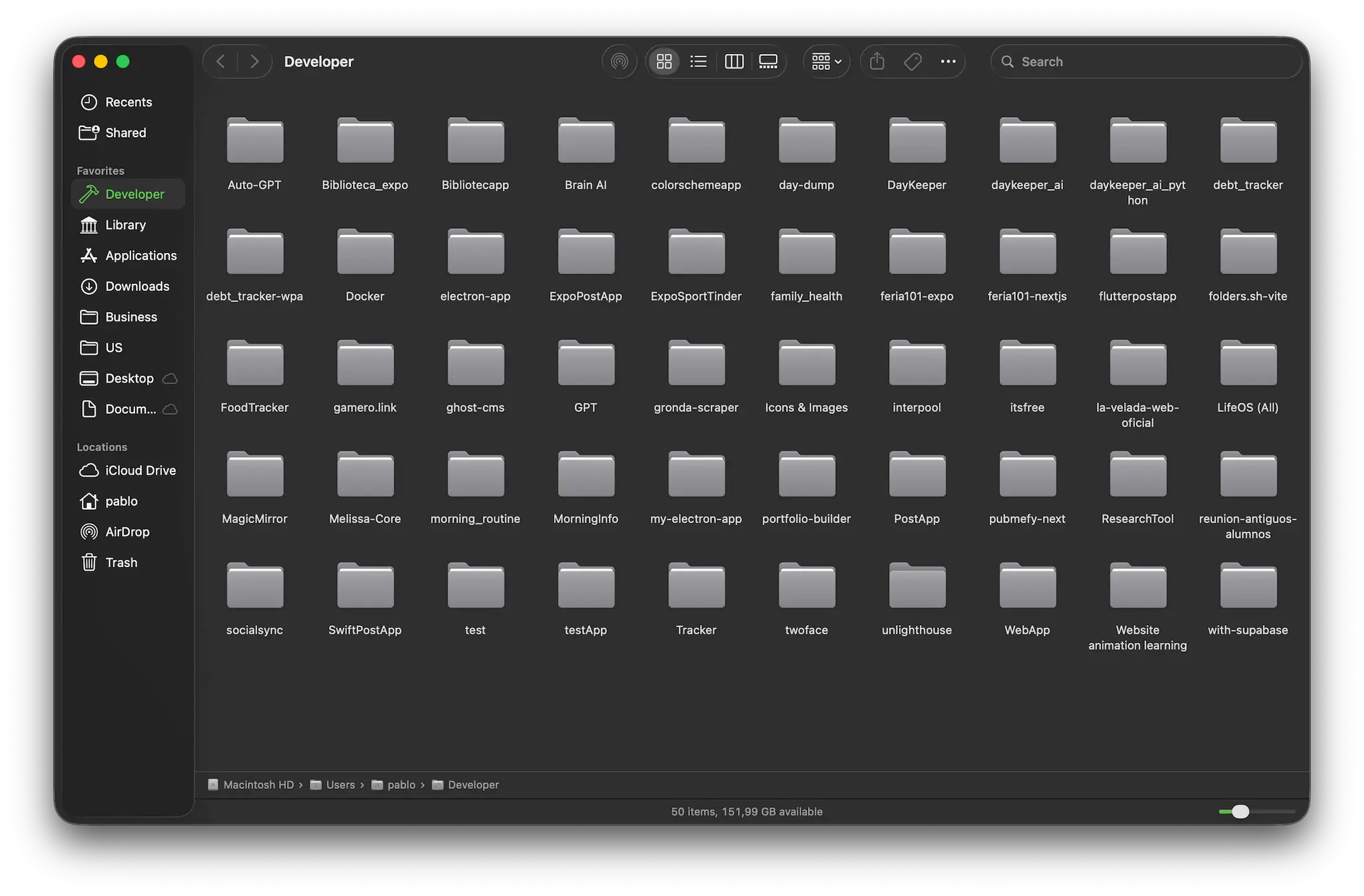Click Users in the path bar
This screenshot has width=1364, height=896.
pyautogui.click(x=340, y=785)
